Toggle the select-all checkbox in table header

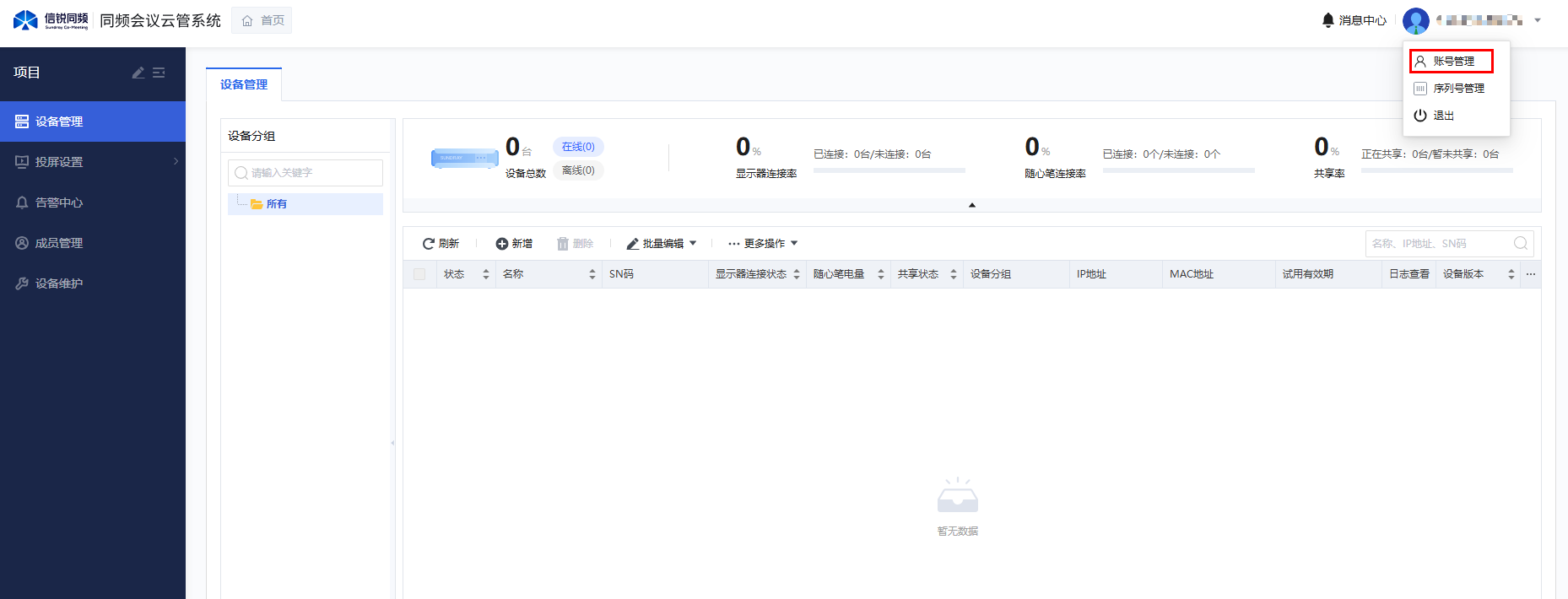(419, 274)
